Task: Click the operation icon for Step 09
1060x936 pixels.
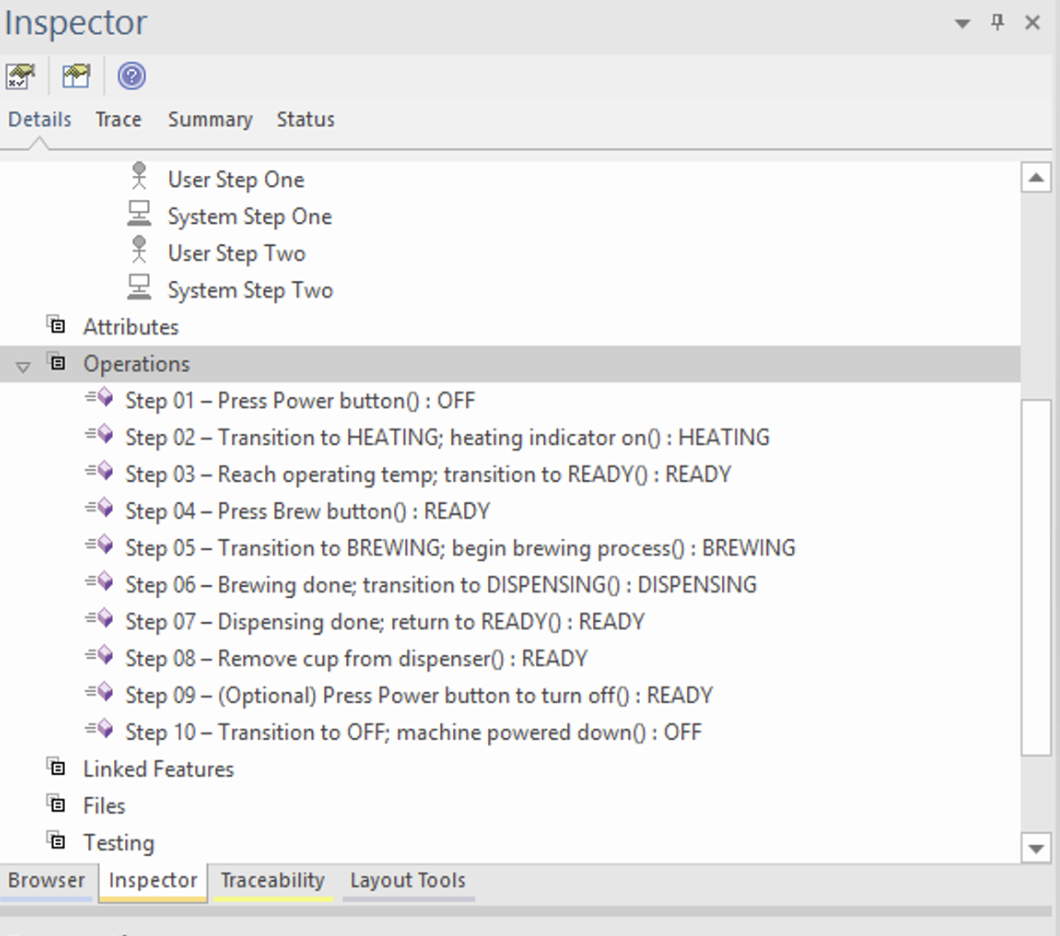Action: click(99, 692)
